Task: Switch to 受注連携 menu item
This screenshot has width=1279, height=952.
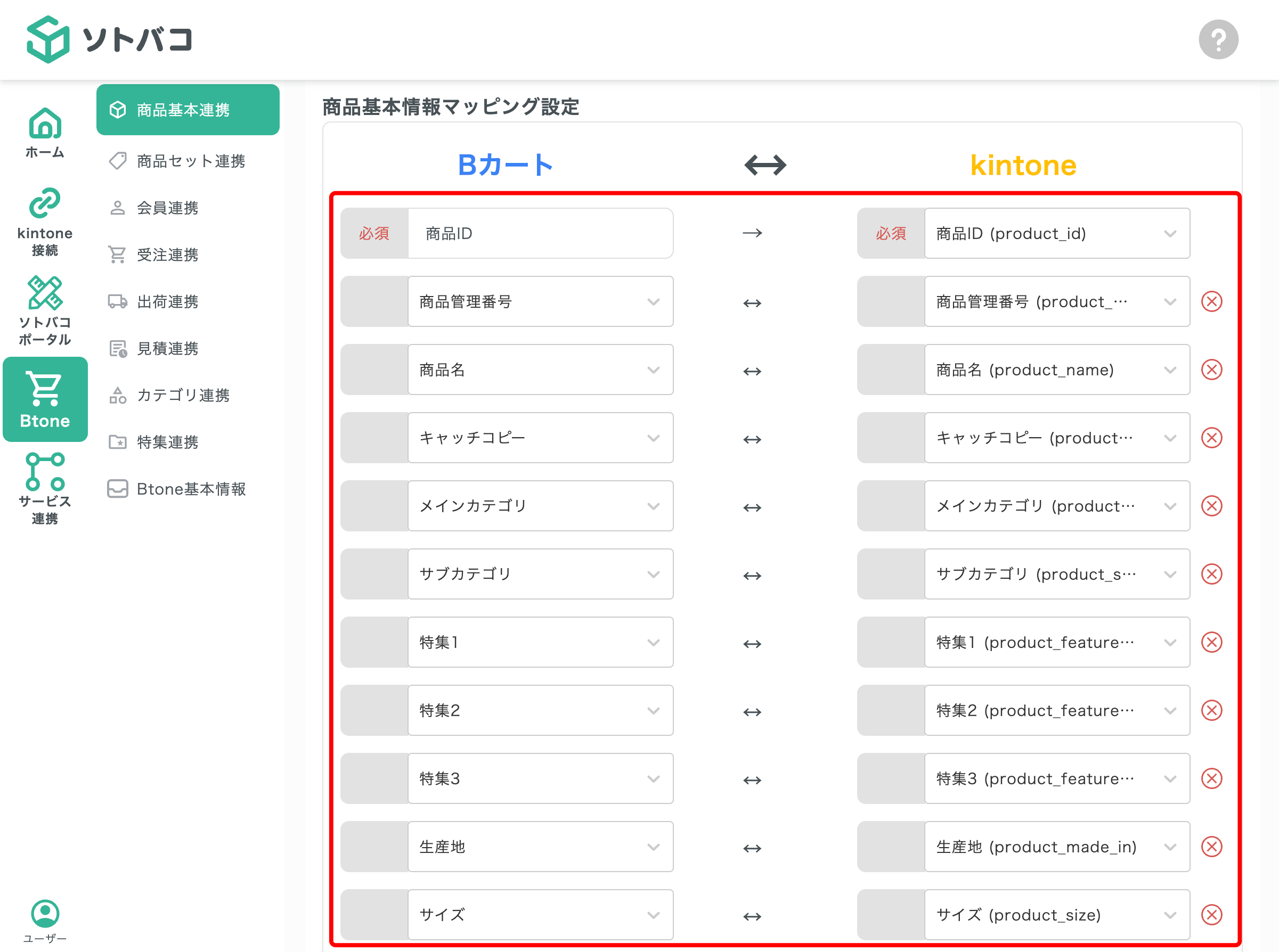Action: pyautogui.click(x=167, y=254)
